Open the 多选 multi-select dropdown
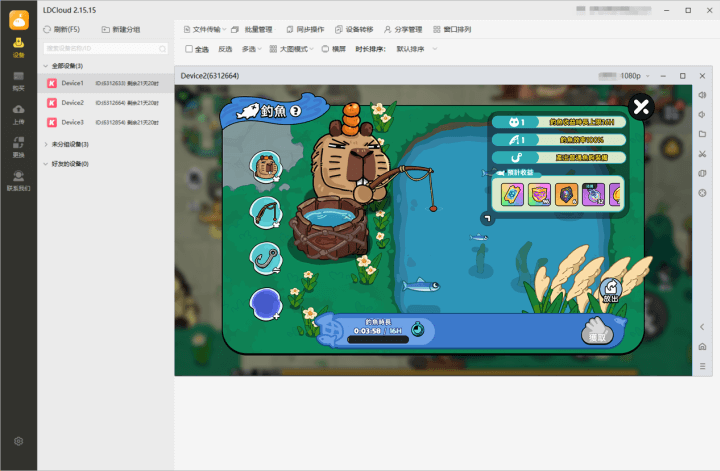Image resolution: width=720 pixels, height=471 pixels. tap(252, 49)
